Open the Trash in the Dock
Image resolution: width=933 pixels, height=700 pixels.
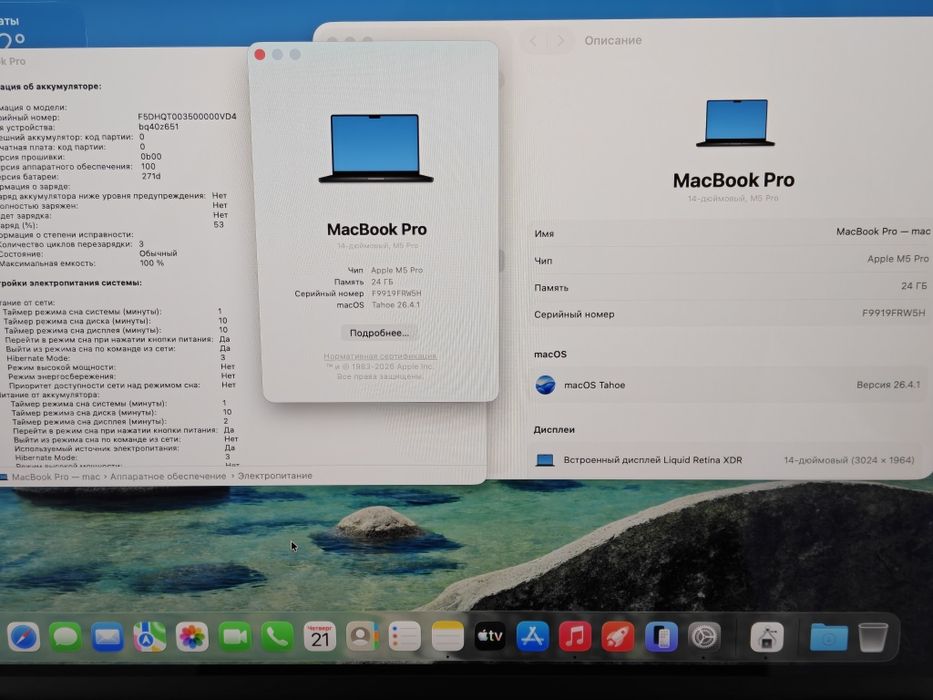tap(873, 637)
